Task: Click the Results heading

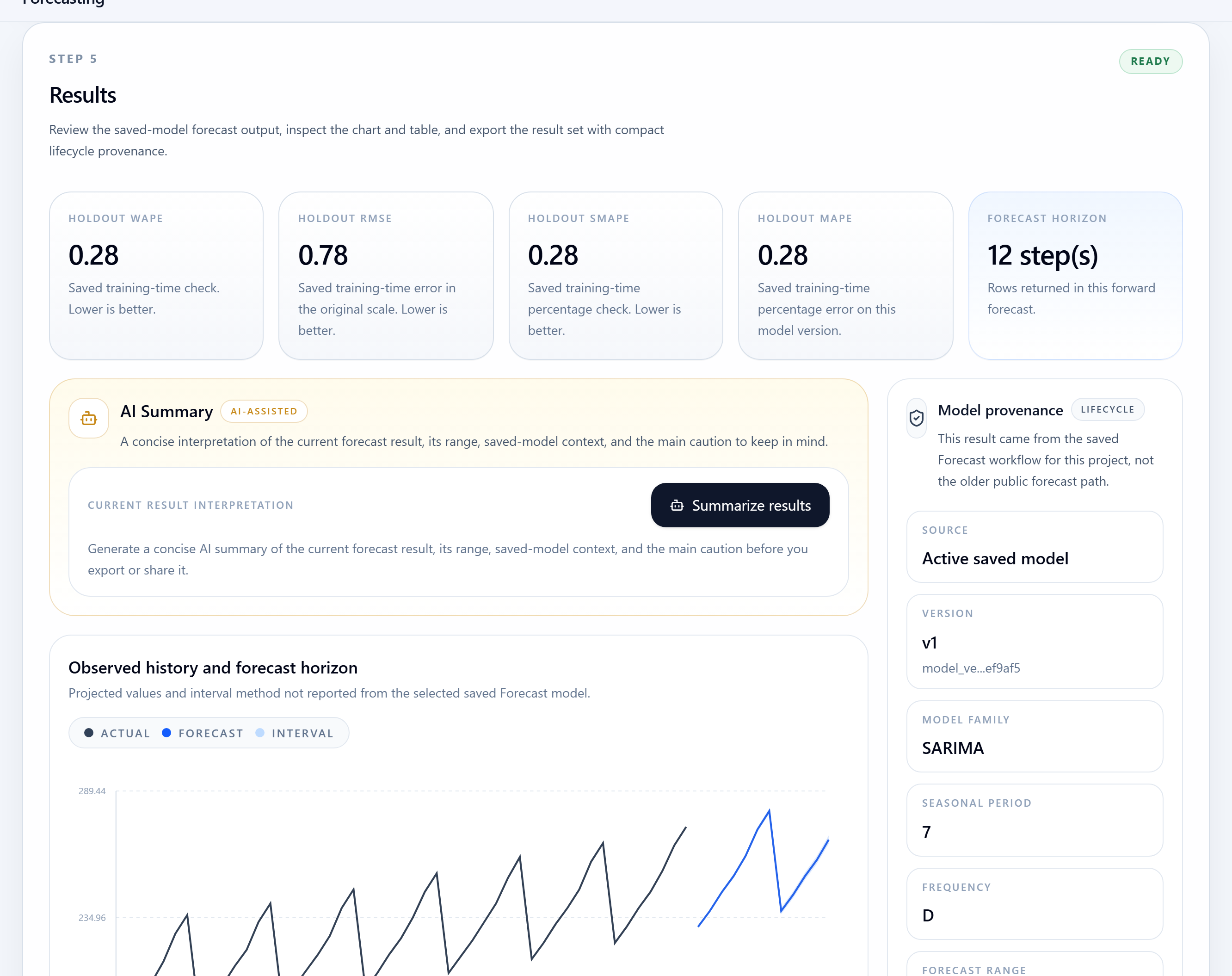Action: pyautogui.click(x=83, y=95)
